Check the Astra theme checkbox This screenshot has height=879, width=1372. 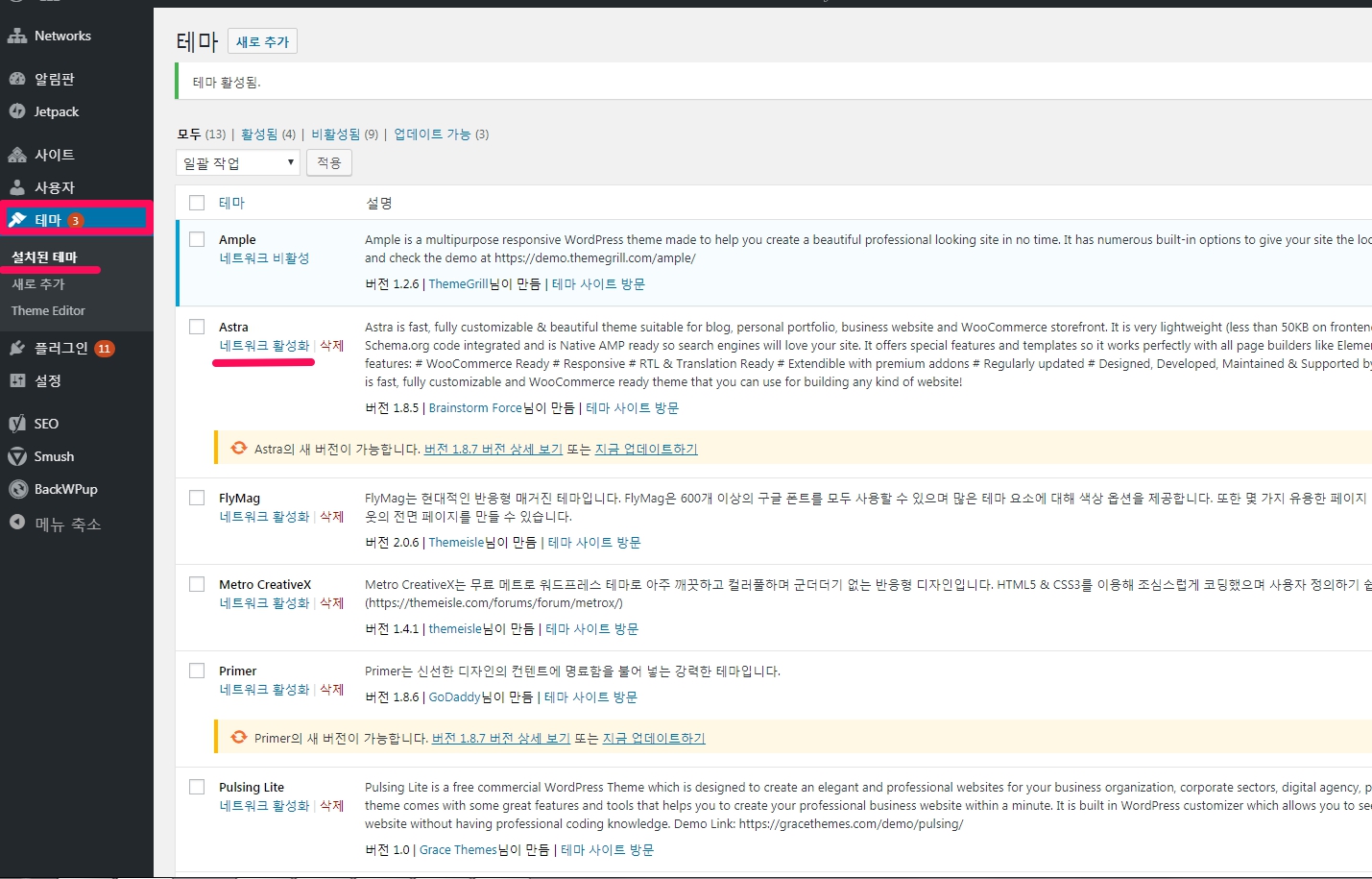point(197,327)
